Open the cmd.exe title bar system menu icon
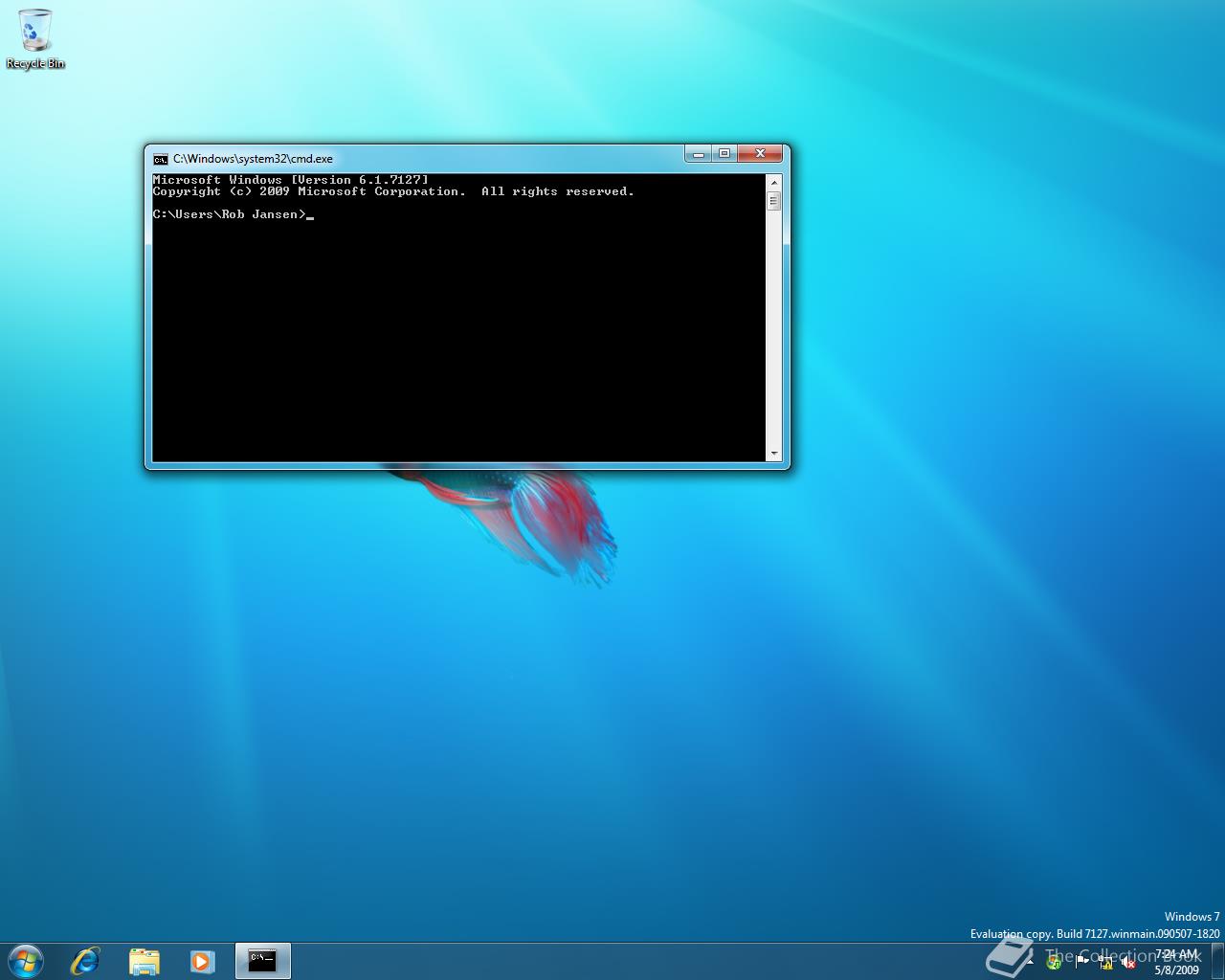This screenshot has width=1225, height=980. [161, 159]
